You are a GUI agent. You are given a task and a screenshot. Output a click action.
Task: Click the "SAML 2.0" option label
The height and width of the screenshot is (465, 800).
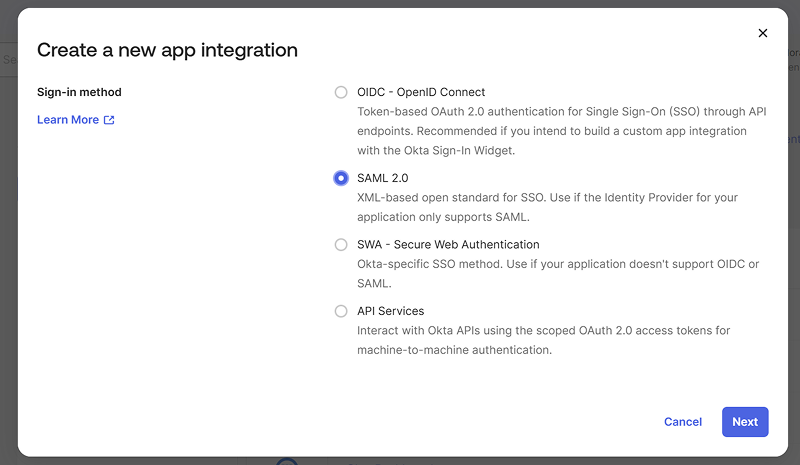tap(383, 178)
